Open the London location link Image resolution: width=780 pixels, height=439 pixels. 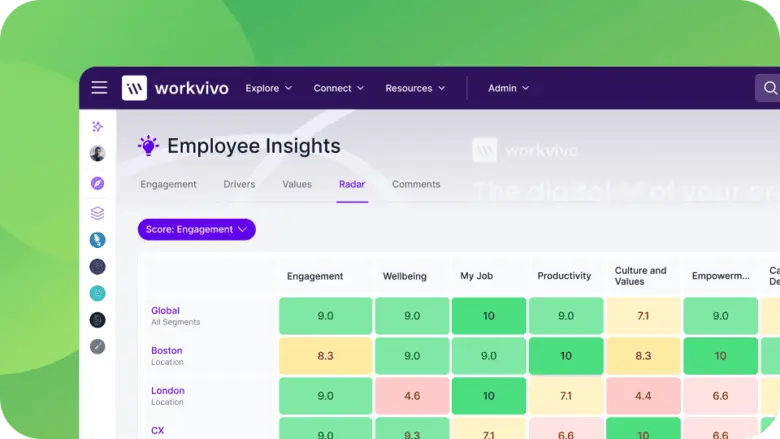tap(168, 390)
